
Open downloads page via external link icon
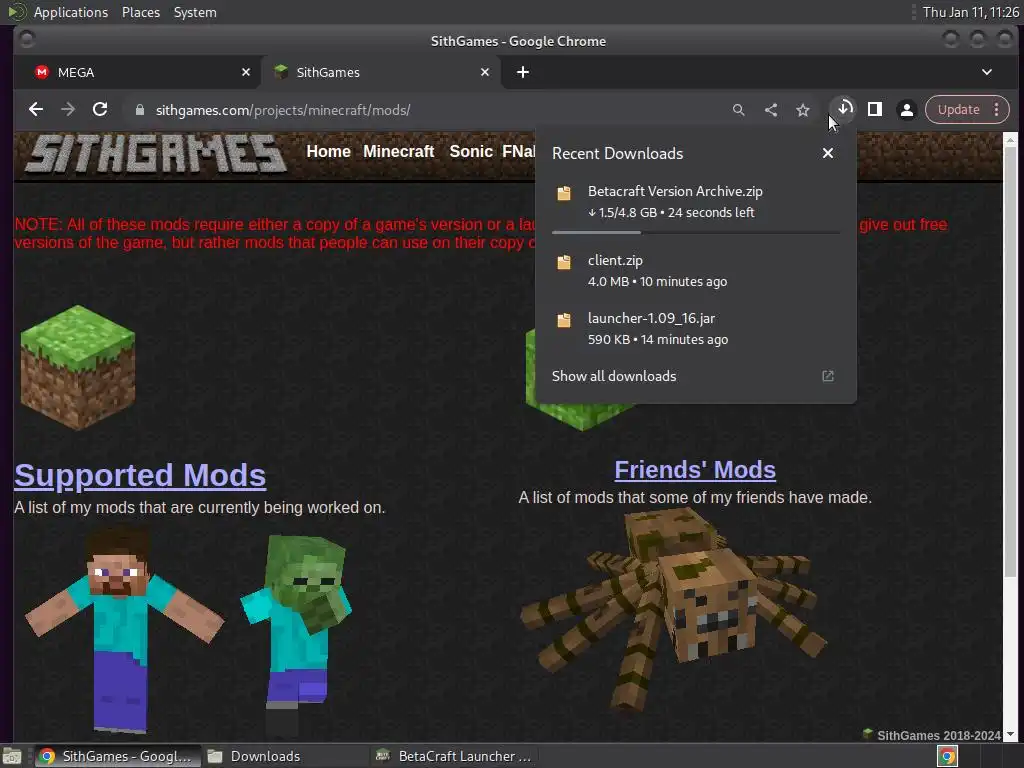coord(827,376)
